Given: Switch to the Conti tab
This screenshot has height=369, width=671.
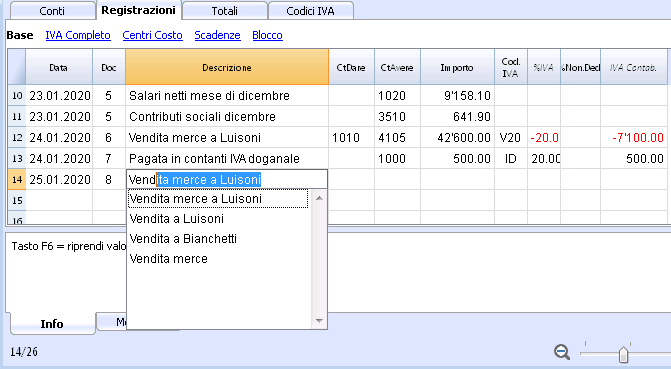Looking at the screenshot, I should click(x=52, y=11).
